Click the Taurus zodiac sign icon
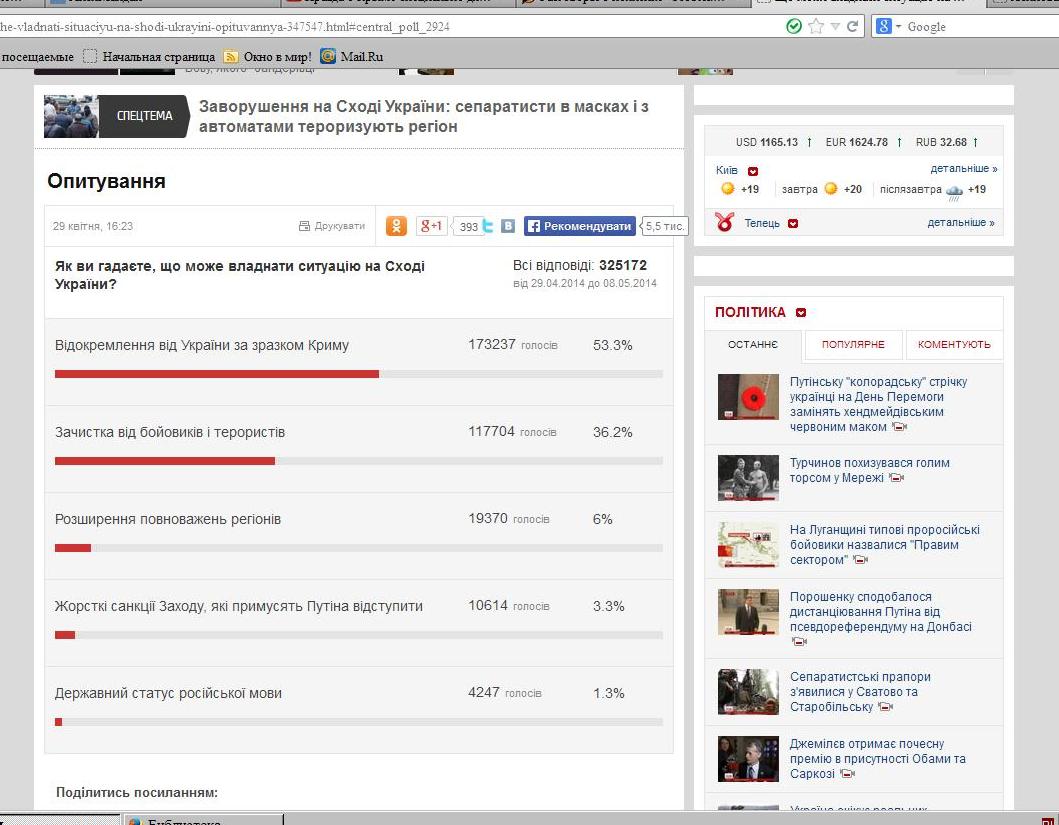The width and height of the screenshot is (1059, 825). coord(725,222)
